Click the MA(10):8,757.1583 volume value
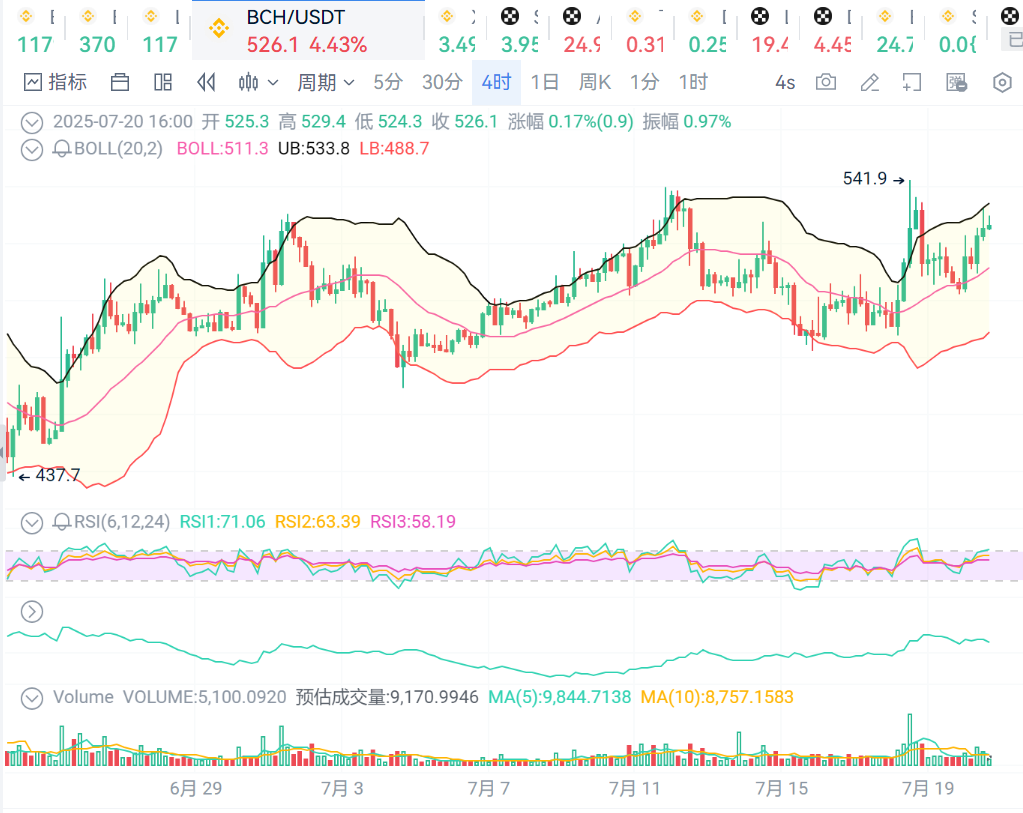 coord(717,697)
